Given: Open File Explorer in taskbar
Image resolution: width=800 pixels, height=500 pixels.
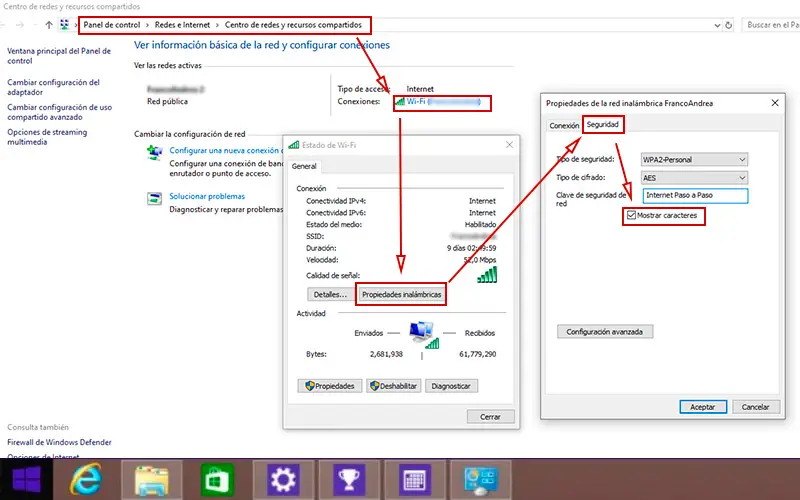Looking at the screenshot, I should [x=152, y=480].
